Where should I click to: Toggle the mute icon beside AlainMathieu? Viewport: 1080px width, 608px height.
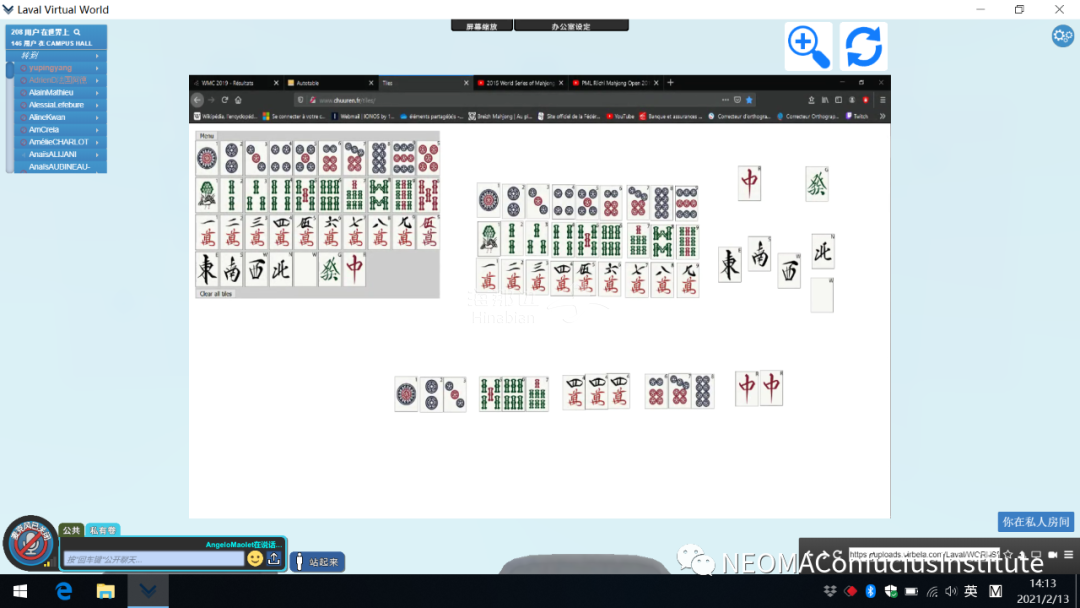tap(24, 93)
